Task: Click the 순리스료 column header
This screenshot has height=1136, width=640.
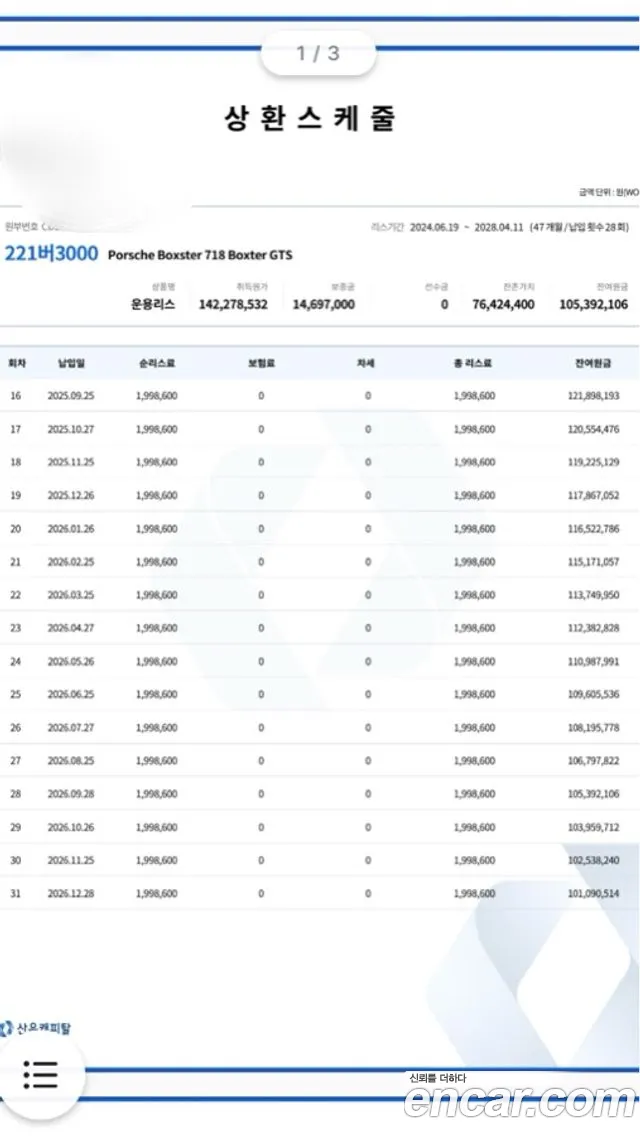Action: pyautogui.click(x=157, y=363)
